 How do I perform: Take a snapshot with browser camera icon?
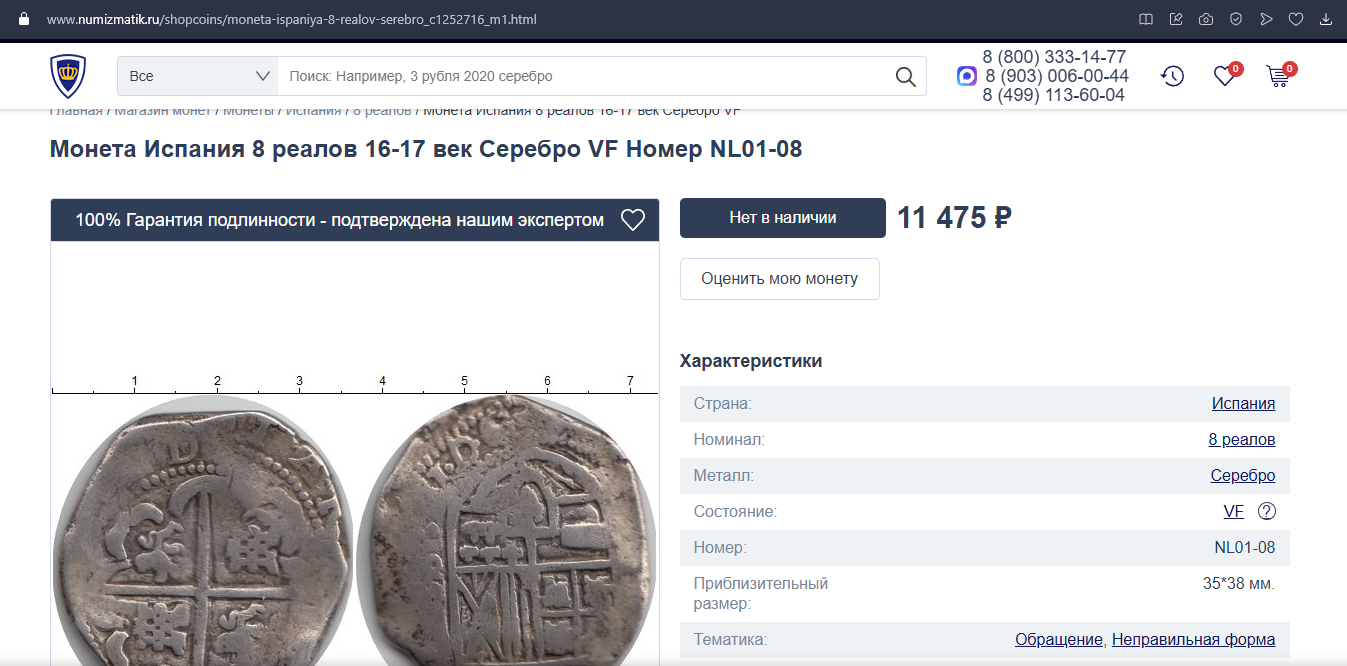[1206, 19]
